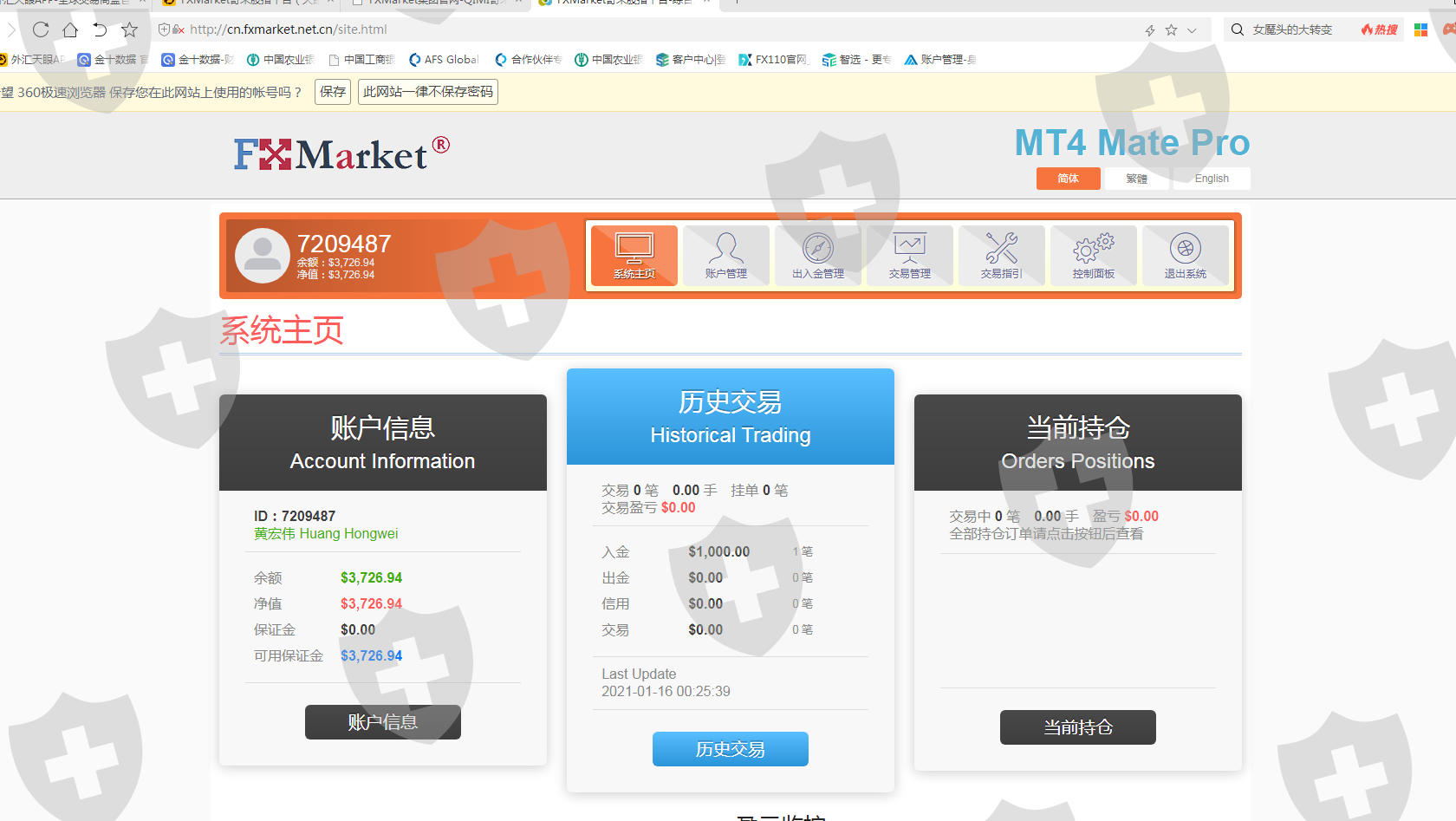This screenshot has height=821, width=1456.
Task: Switch language to English
Action: coord(1212,179)
